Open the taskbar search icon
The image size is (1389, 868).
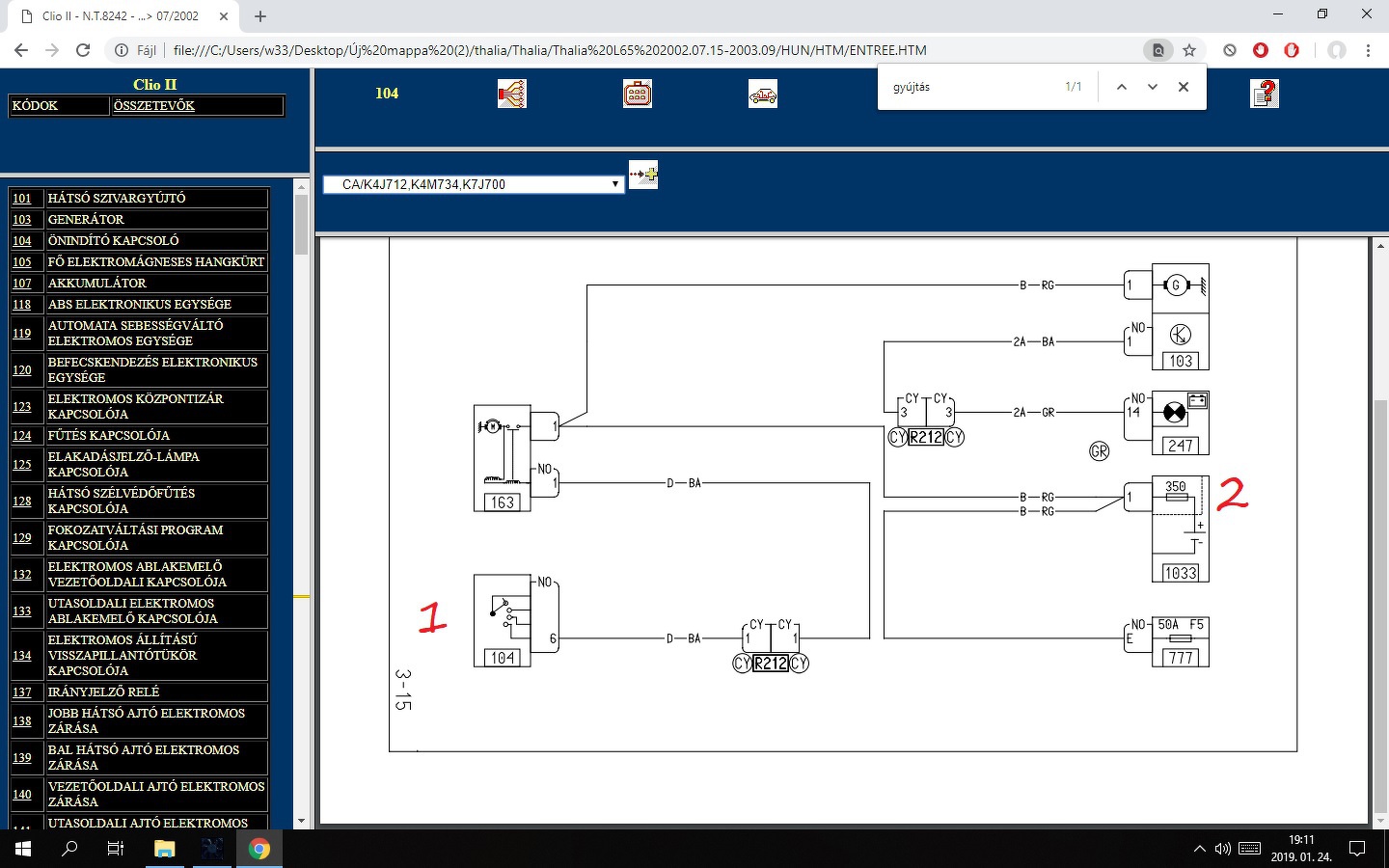point(69,849)
